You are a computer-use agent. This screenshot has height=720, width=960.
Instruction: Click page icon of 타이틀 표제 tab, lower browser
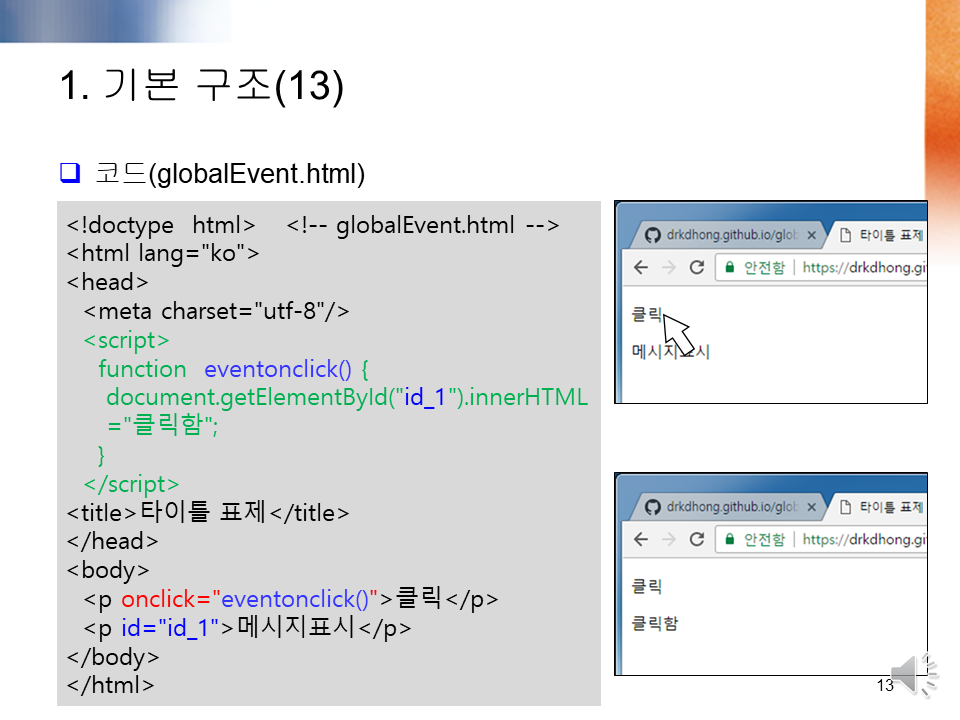click(x=846, y=507)
